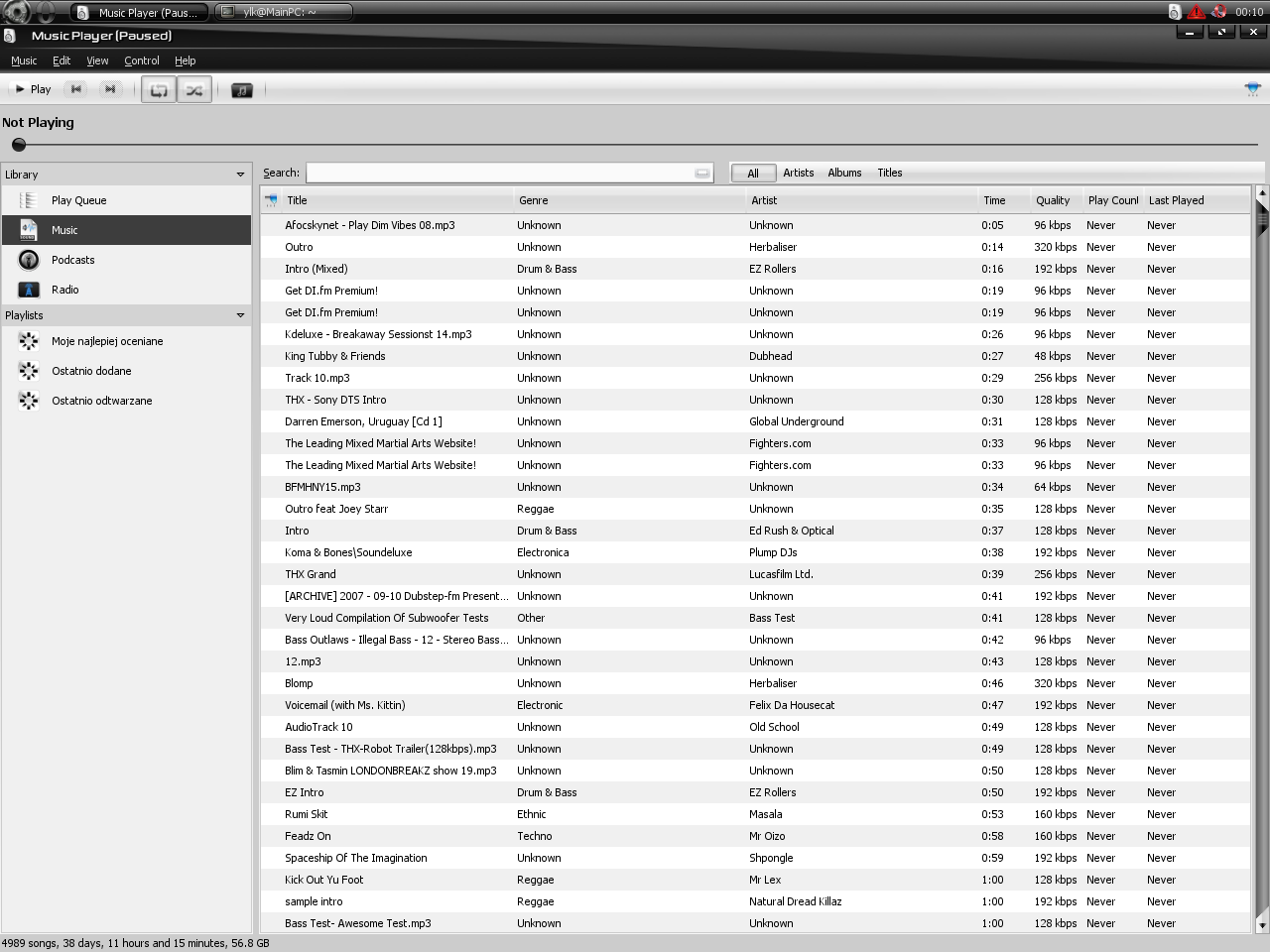This screenshot has width=1270, height=952.
Task: Sort the song list by Genre column
Action: click(x=533, y=200)
